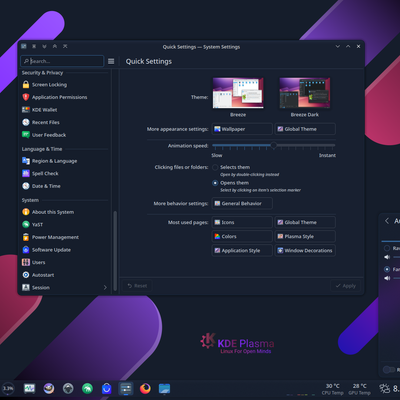
Task: Open Icons most used page
Action: (x=242, y=222)
